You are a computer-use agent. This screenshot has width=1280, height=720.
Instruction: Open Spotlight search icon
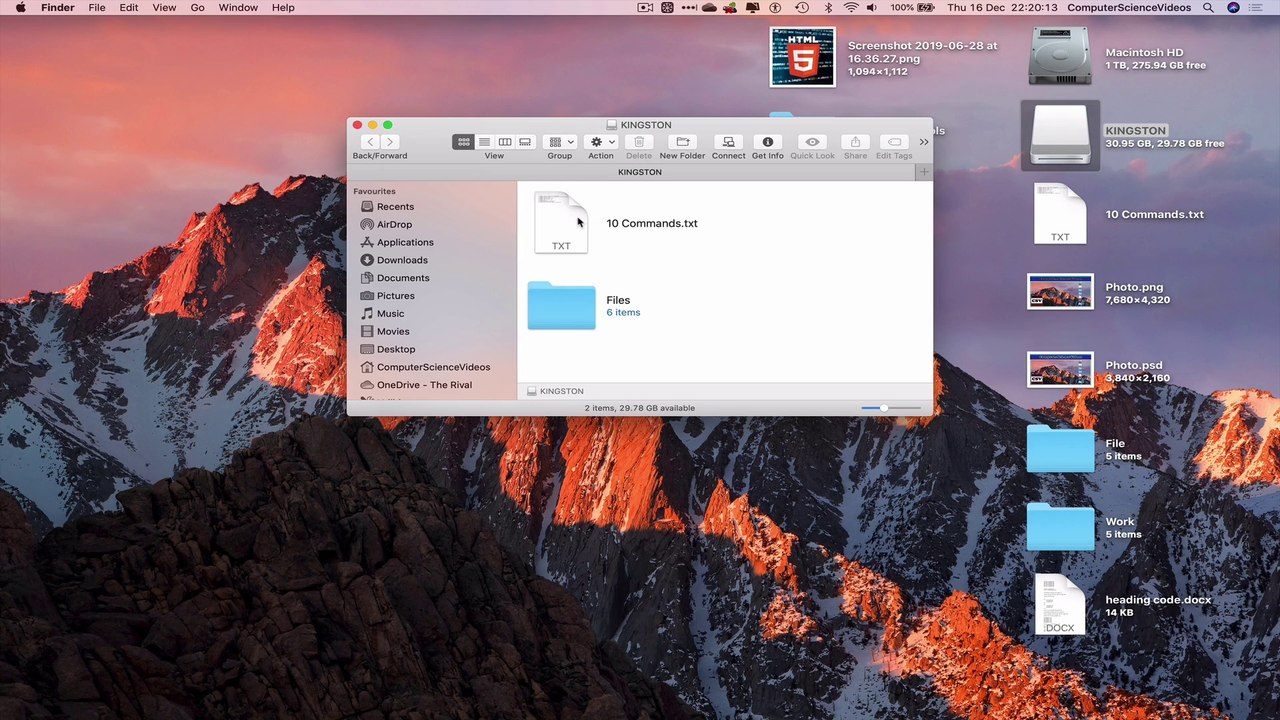tap(1208, 7)
